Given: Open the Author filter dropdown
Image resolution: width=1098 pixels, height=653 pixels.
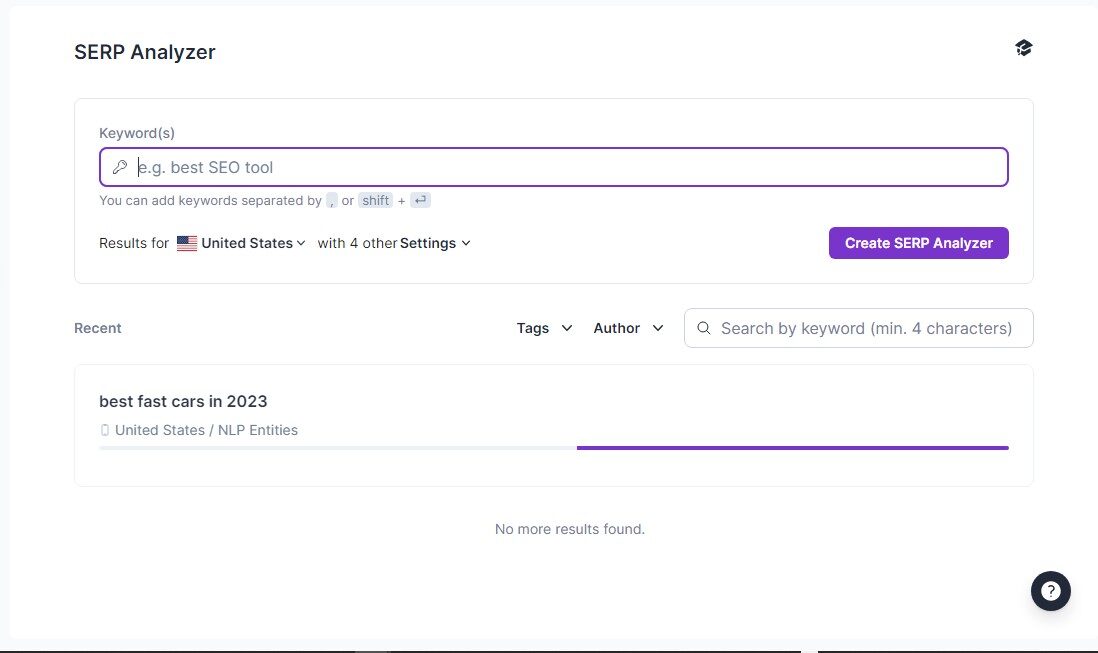Looking at the screenshot, I should pyautogui.click(x=628, y=328).
